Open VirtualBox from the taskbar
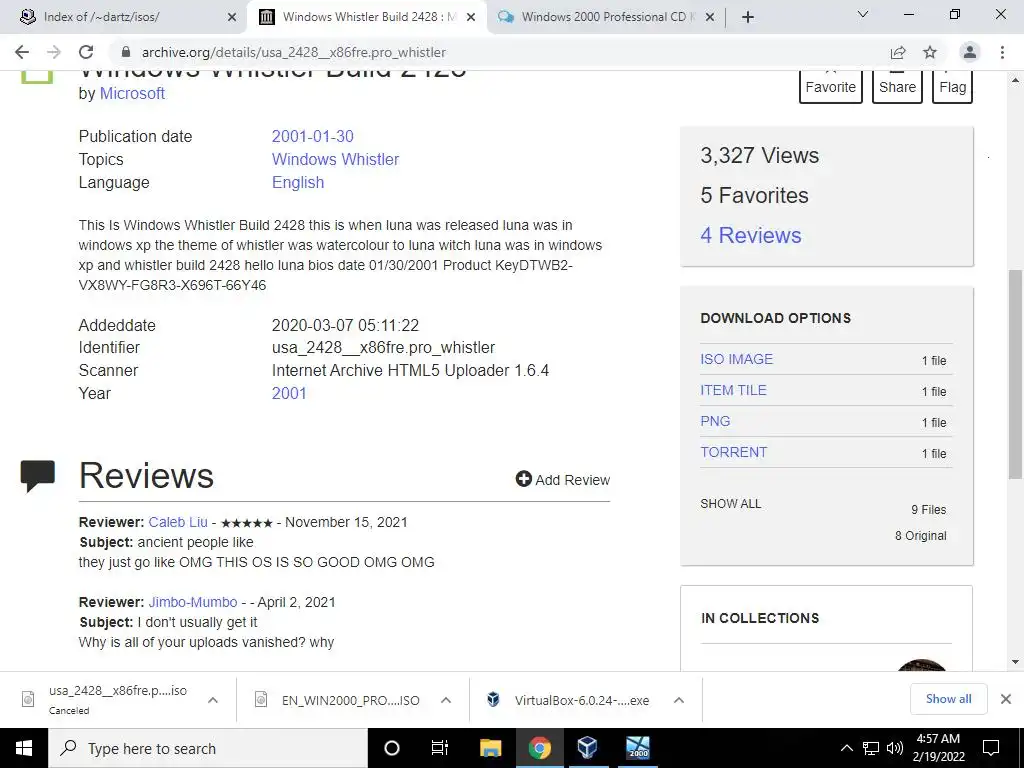The image size is (1024, 768). 587,748
